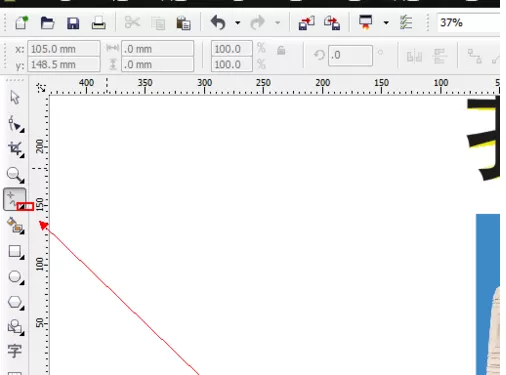The image size is (506, 375).
Task: Open the Polygon tool flyout triangle
Action: [22, 308]
